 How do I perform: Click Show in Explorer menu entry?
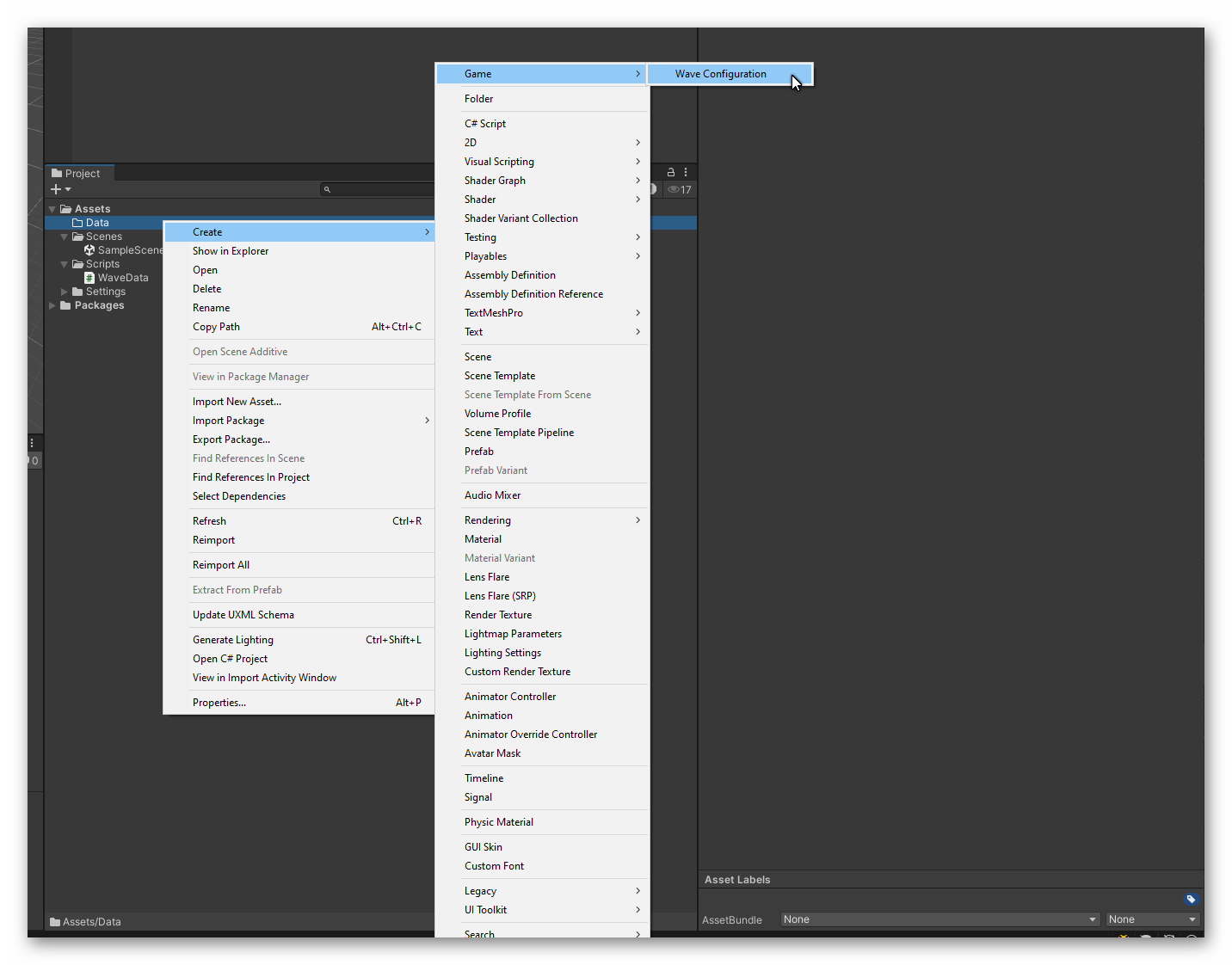click(x=231, y=251)
